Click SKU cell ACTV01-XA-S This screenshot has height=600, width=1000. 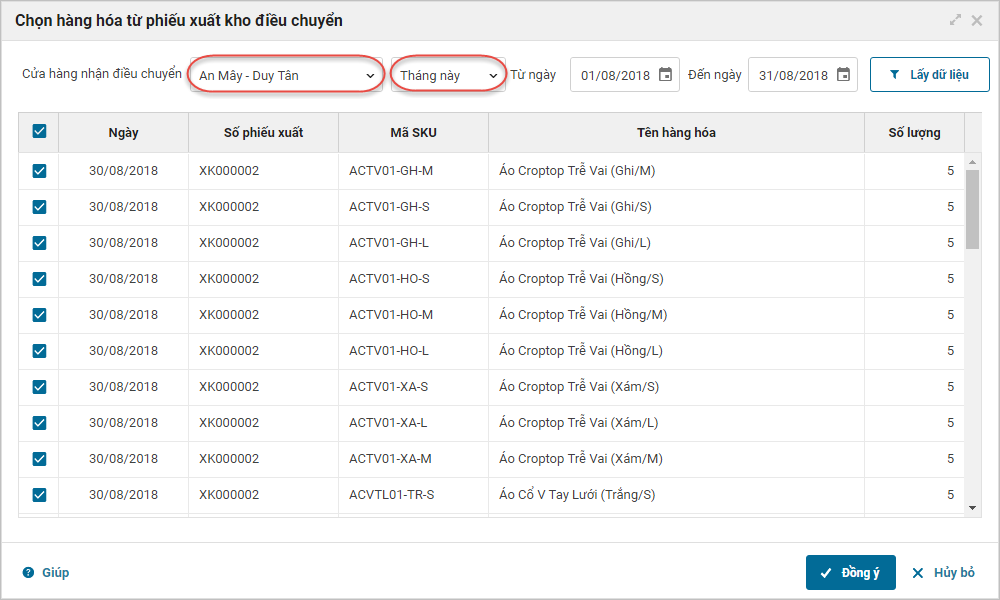coord(413,387)
